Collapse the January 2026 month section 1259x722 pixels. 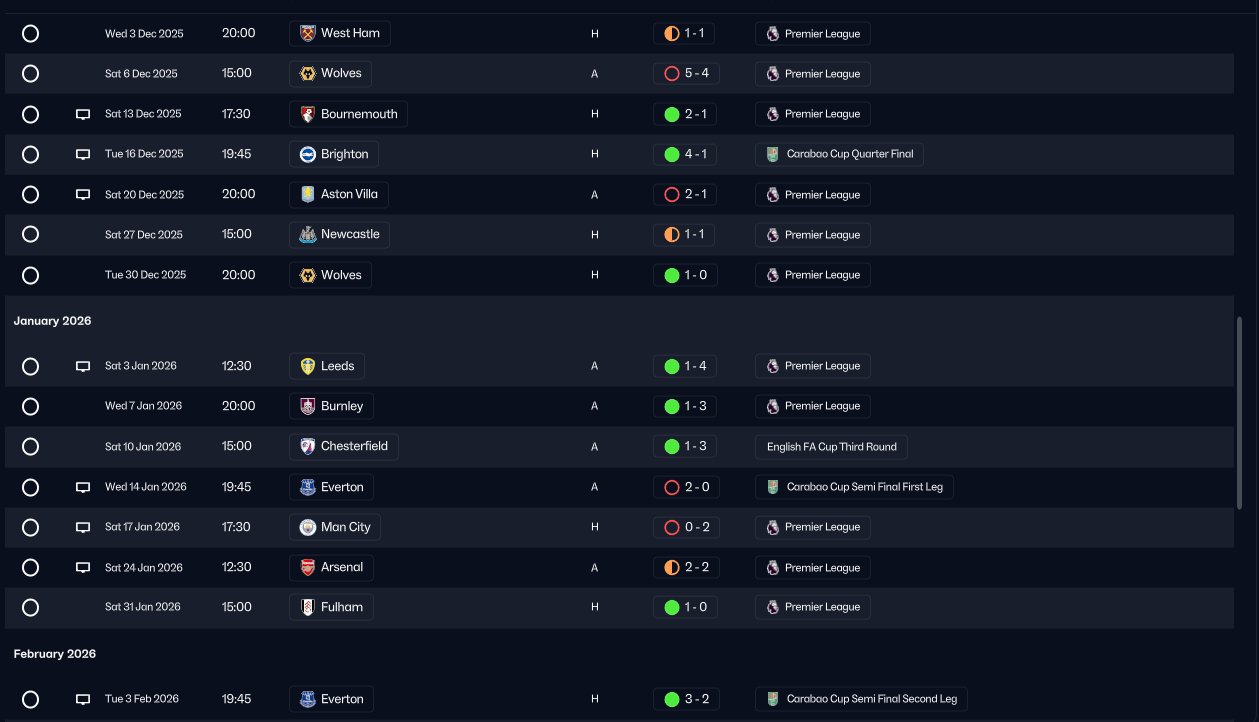point(52,321)
